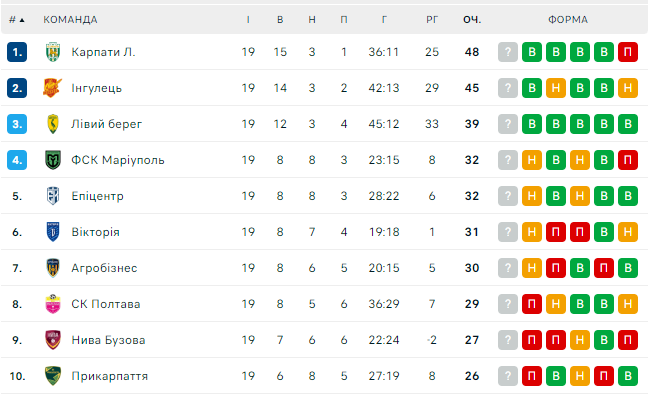Click the Прикарпаття club logo

pyautogui.click(x=53, y=376)
